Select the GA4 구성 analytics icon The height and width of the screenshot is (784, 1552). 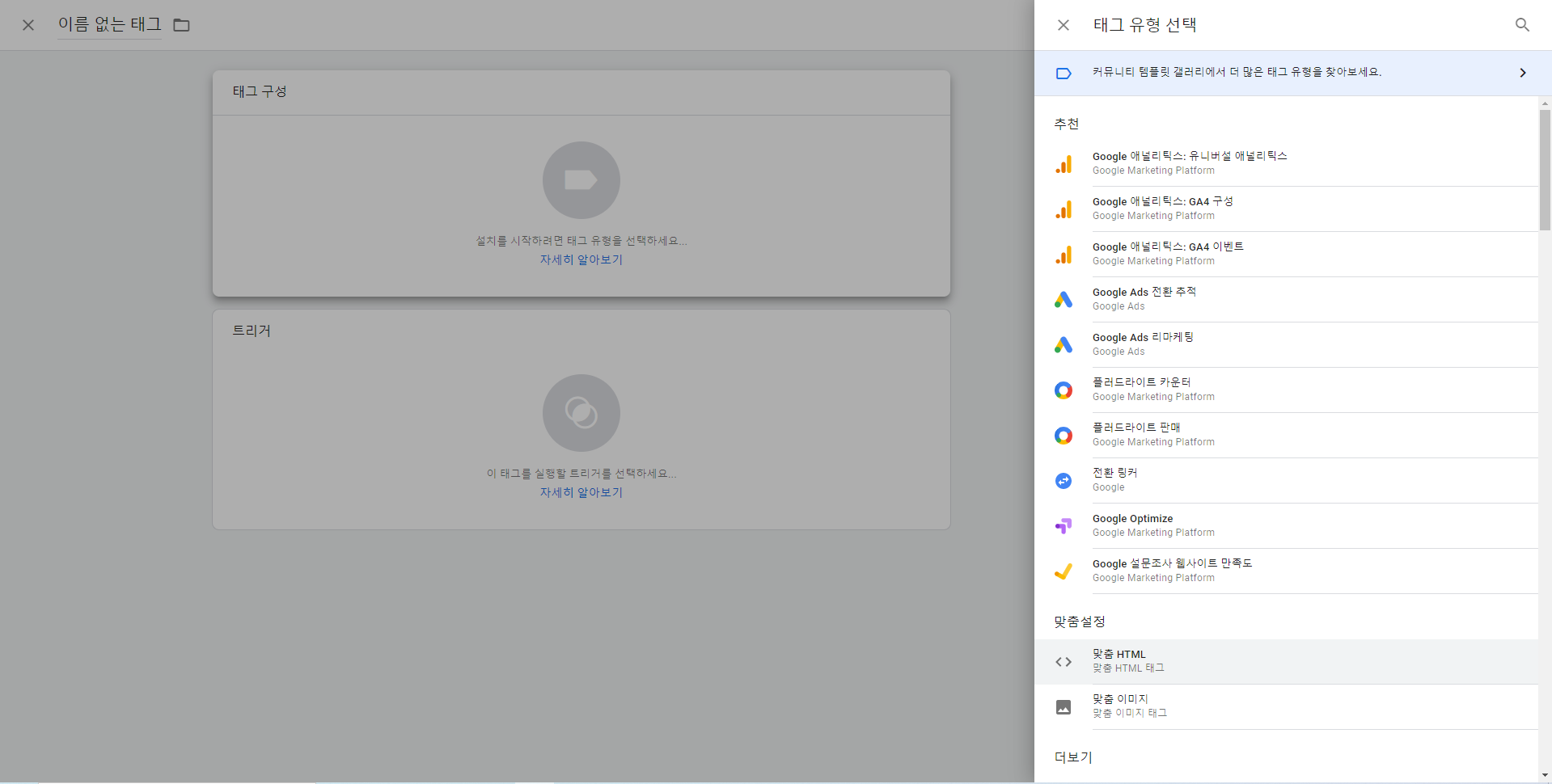click(1064, 209)
